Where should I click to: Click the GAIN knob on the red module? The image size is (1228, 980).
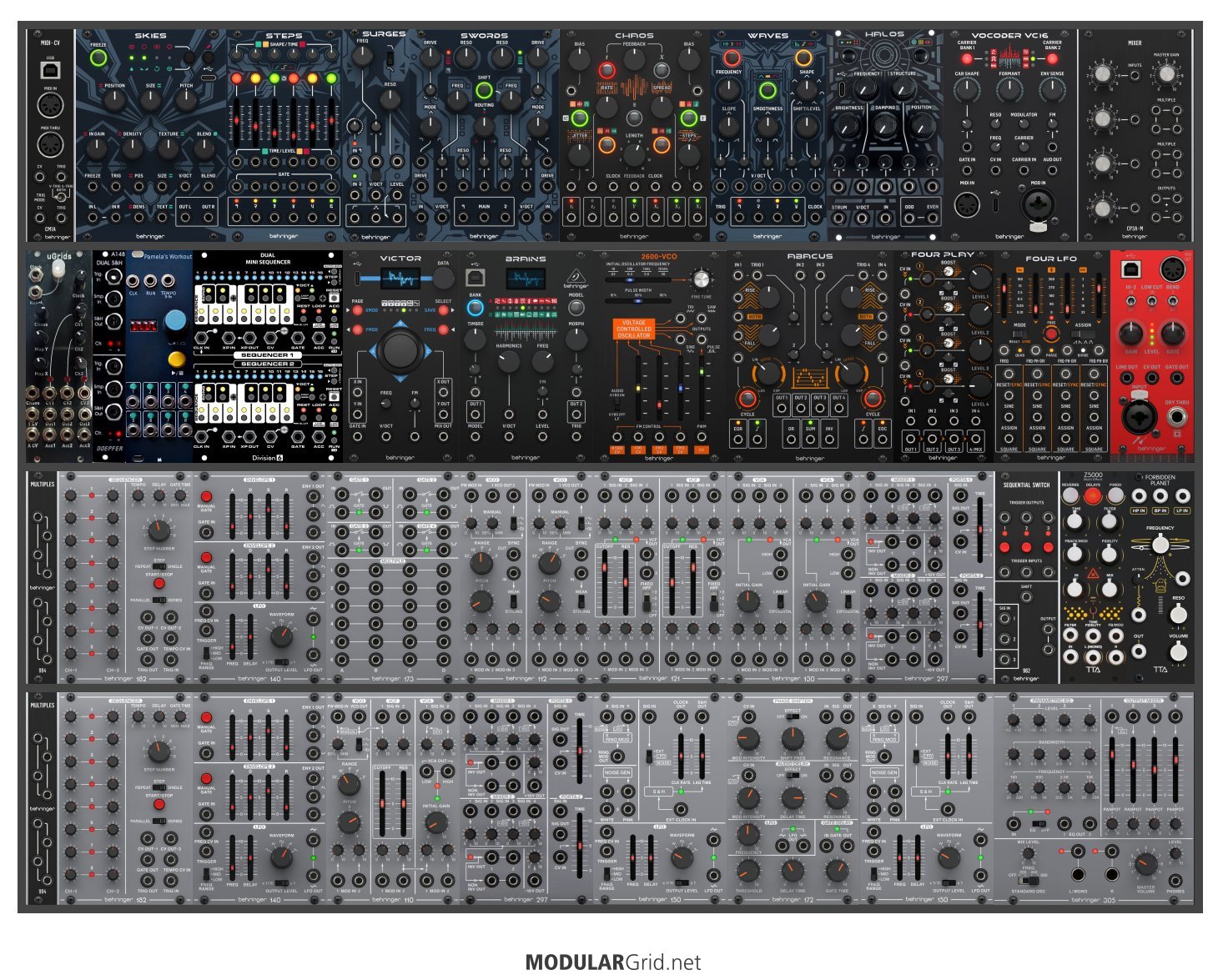pos(1131,334)
